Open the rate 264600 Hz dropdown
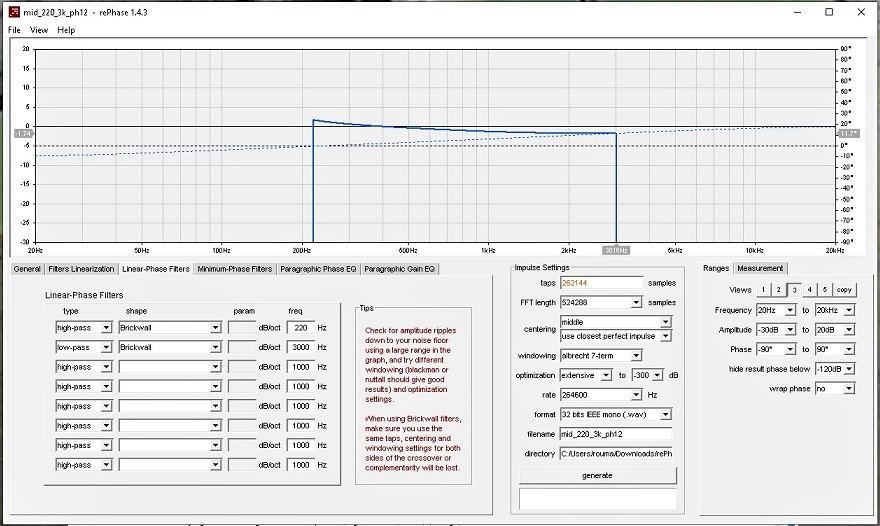Viewport: 880px width, 526px height. tap(636, 395)
